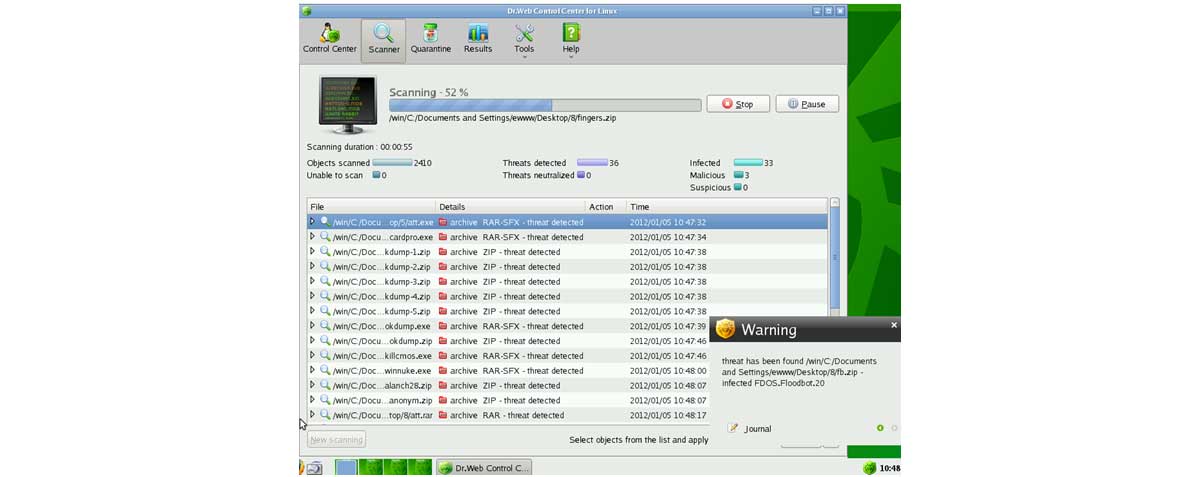Pause the running scan
The width and height of the screenshot is (1200, 477).
click(x=807, y=104)
